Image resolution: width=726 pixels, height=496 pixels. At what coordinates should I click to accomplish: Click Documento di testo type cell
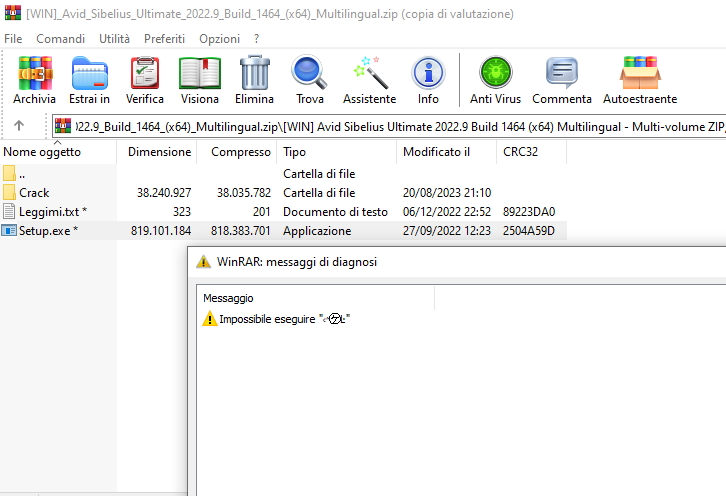tap(335, 212)
